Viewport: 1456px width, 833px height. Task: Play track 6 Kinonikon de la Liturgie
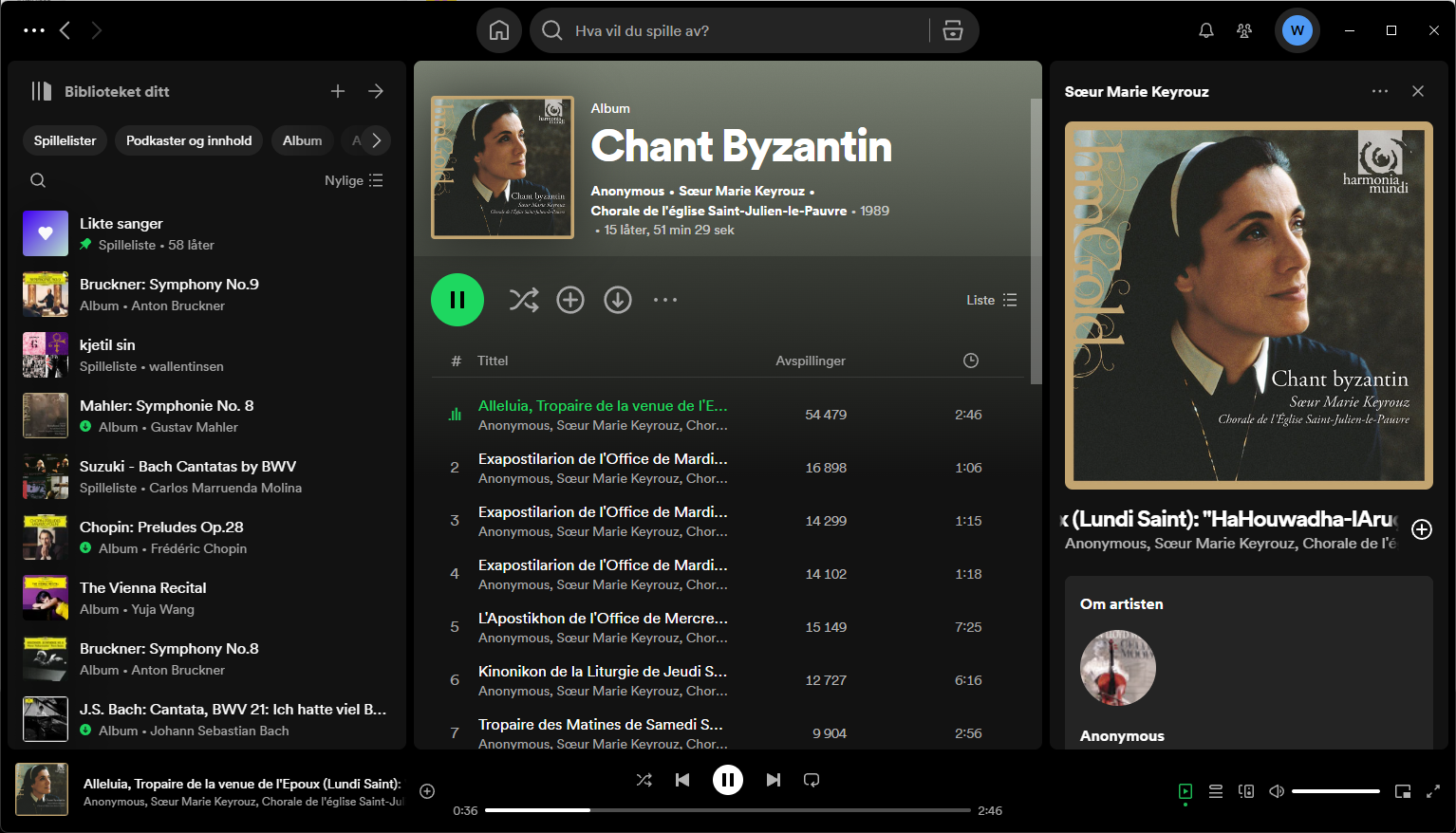[x=727, y=680]
